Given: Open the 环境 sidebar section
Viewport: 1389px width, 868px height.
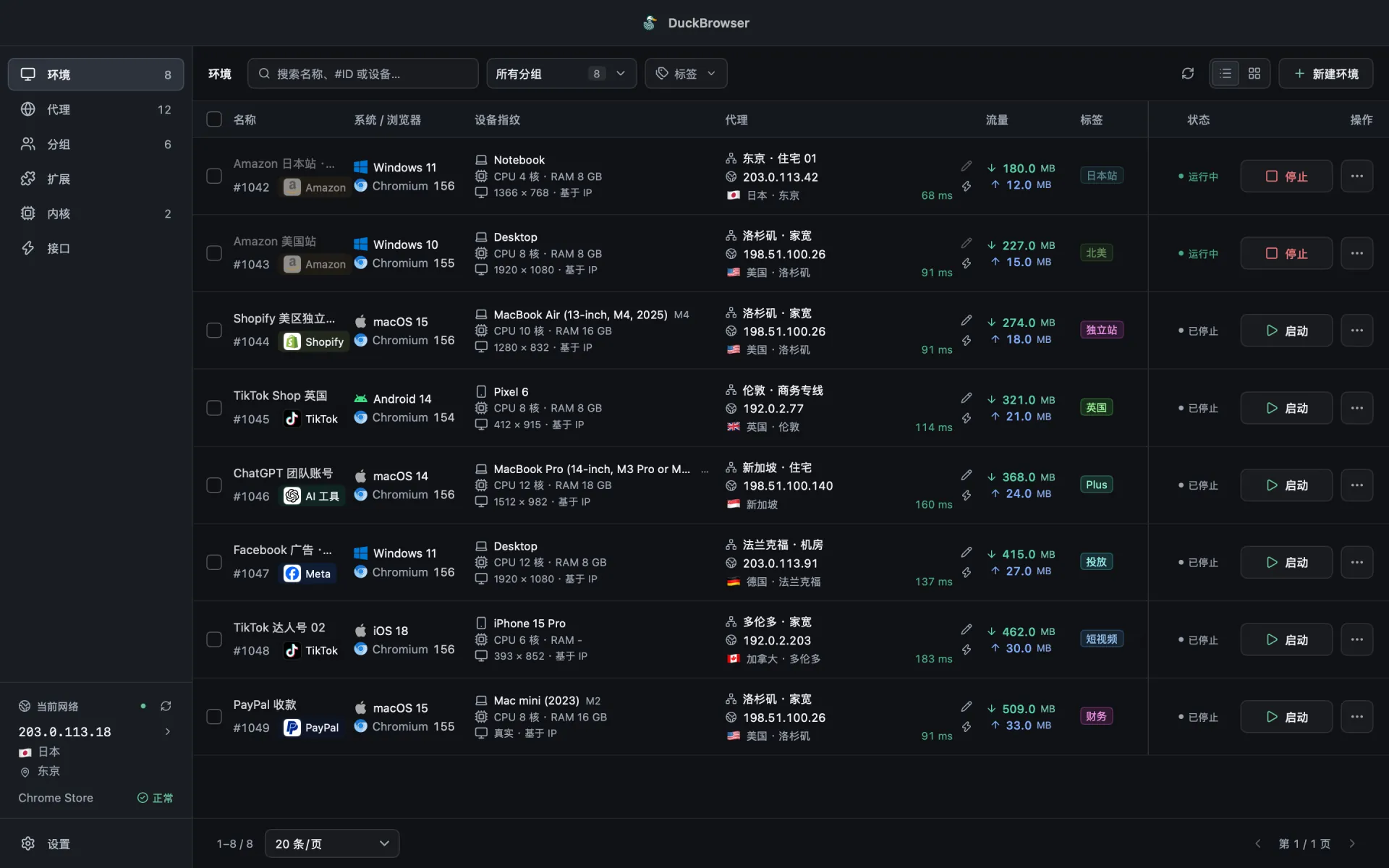Looking at the screenshot, I should click(95, 75).
